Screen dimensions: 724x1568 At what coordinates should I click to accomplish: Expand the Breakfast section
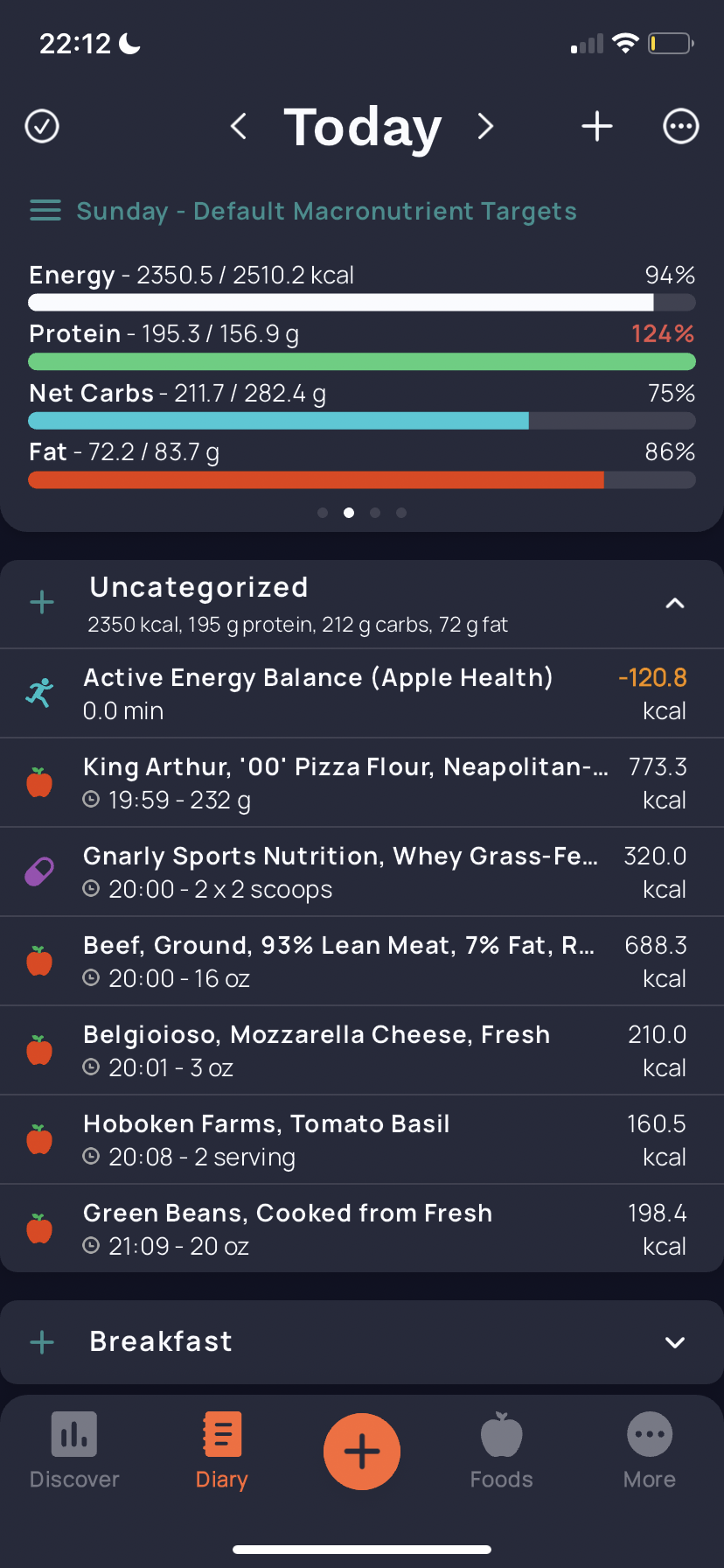click(675, 1342)
